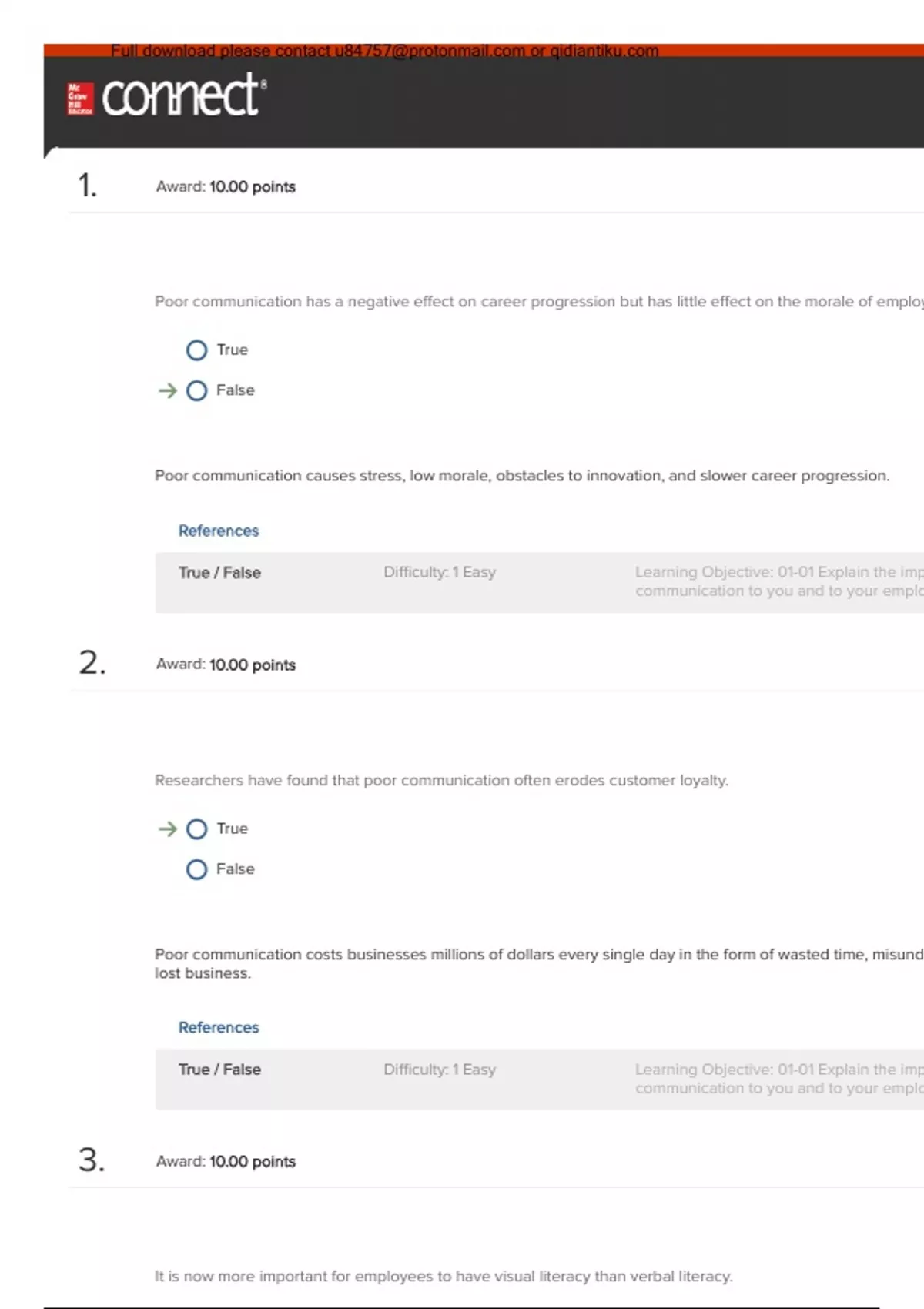Click question 1 Learning Objective 01-01 text
This screenshot has width=924, height=1309.
(x=778, y=581)
